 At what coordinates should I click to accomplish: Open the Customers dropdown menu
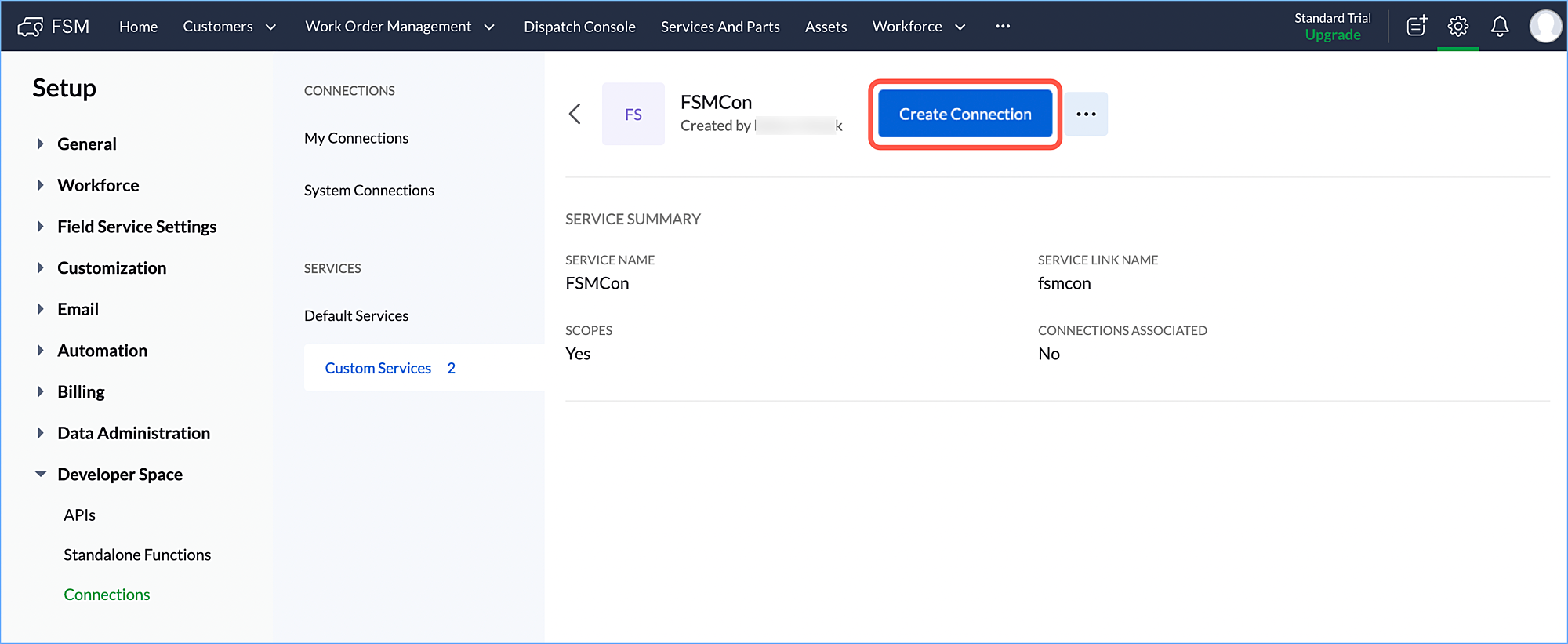[x=229, y=27]
